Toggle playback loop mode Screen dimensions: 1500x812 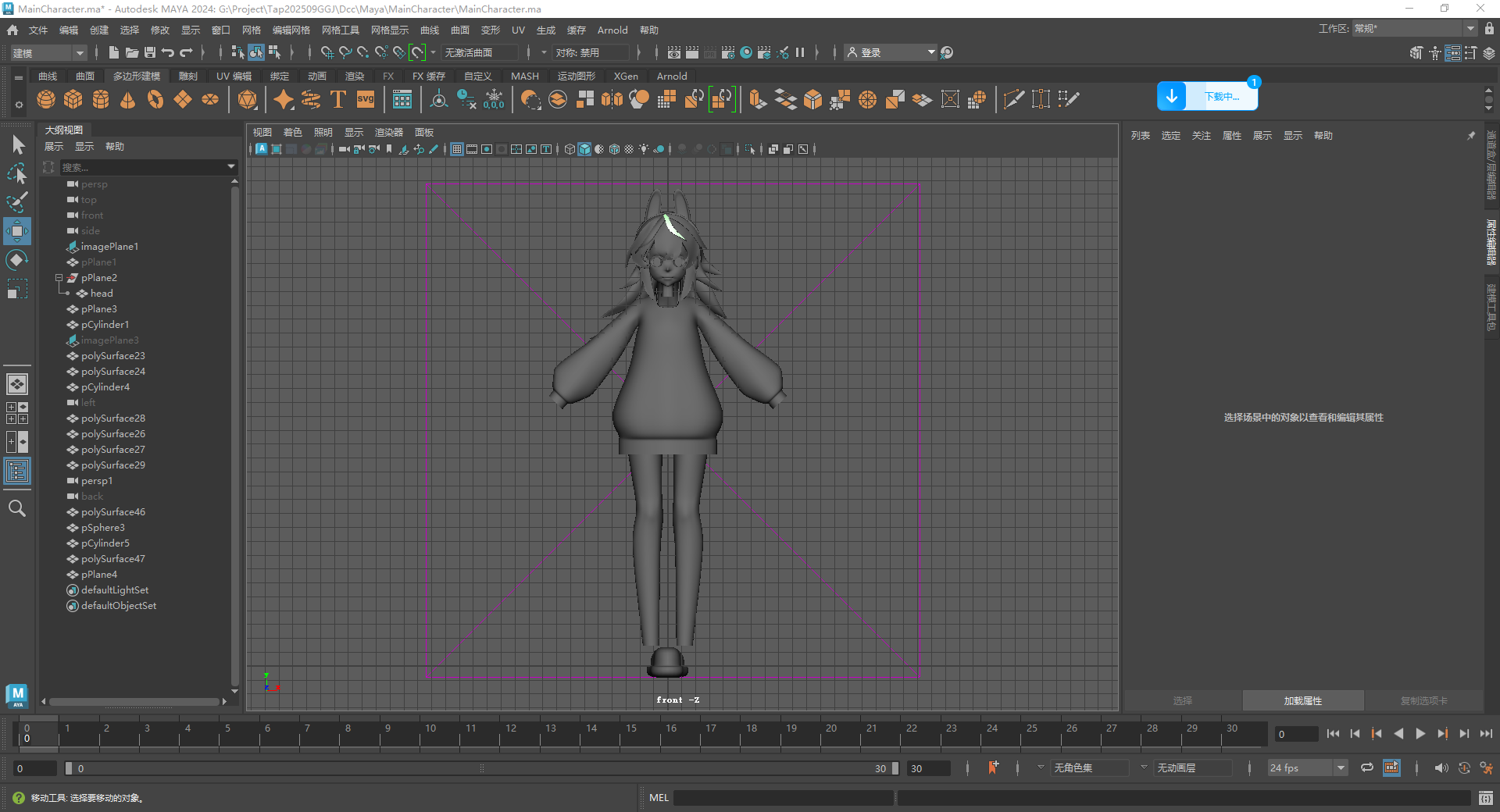(1366, 767)
